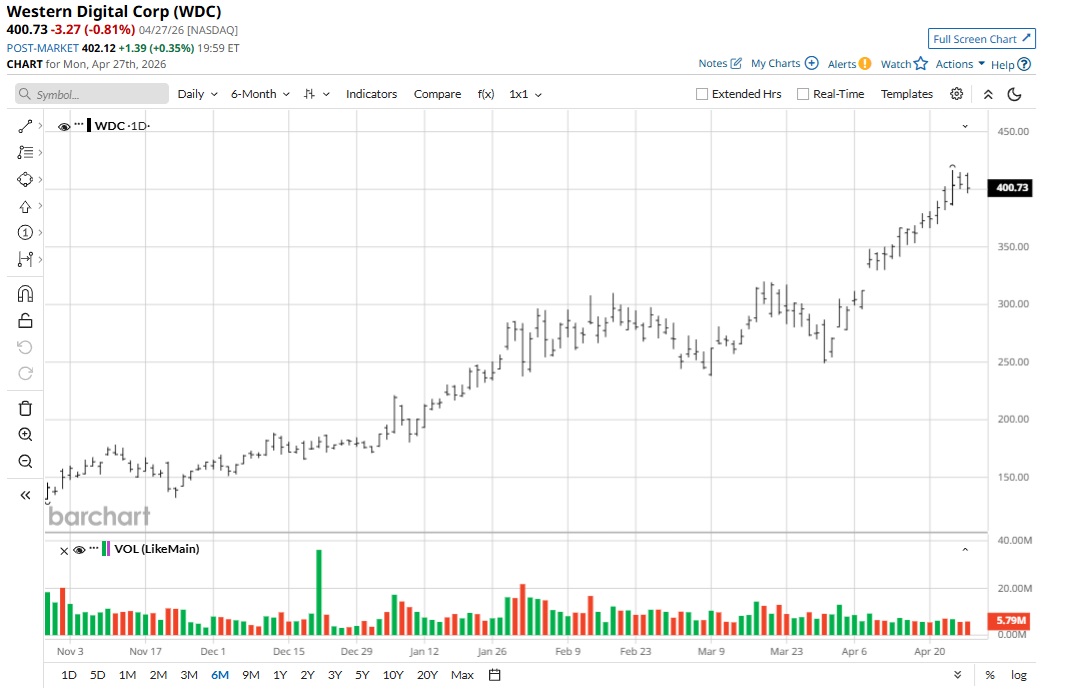The height and width of the screenshot is (694, 1066).
Task: Switch to percent scale
Action: pyautogui.click(x=990, y=675)
